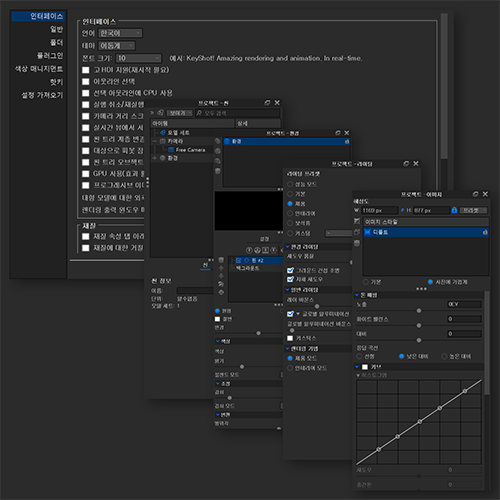Collapse the 색상 section in environment panel
Viewport: 500px width, 500px height.
pos(218,341)
